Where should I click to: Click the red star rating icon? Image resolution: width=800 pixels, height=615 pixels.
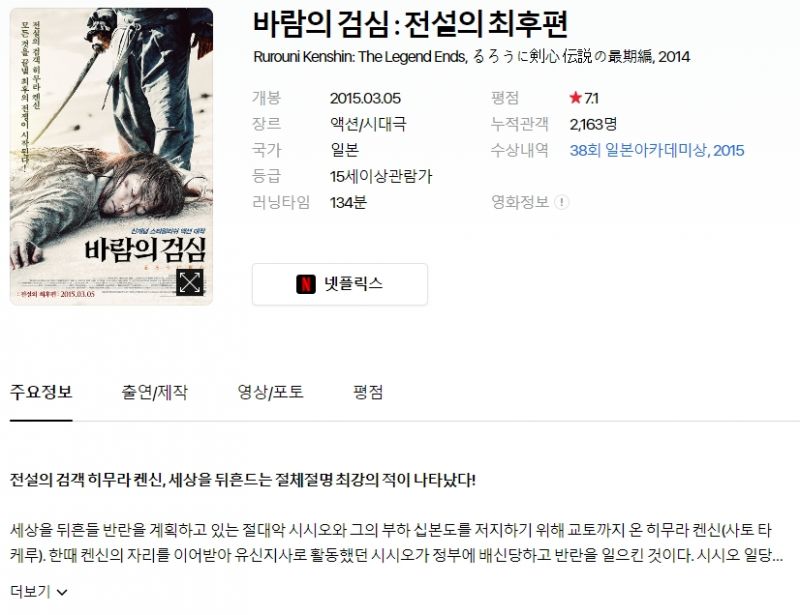(x=576, y=97)
